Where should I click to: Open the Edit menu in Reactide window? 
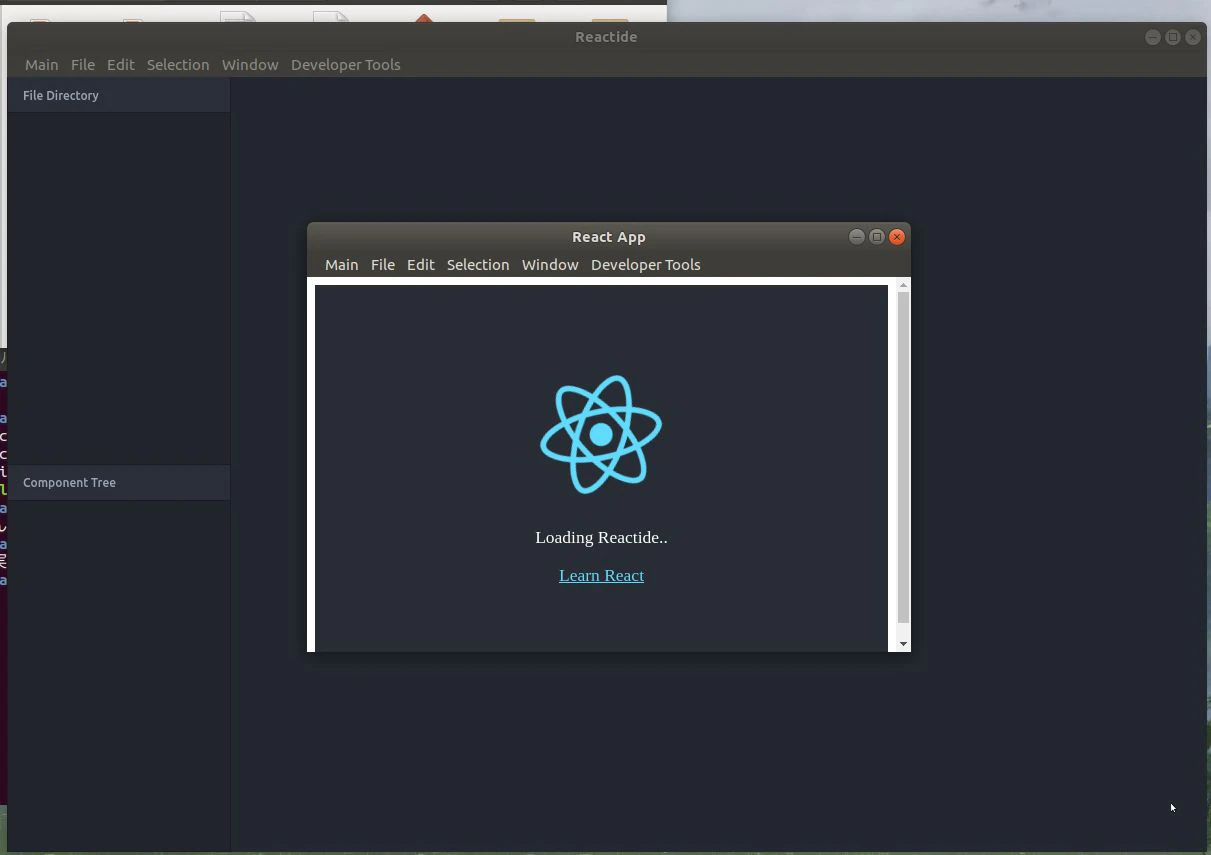coord(120,65)
